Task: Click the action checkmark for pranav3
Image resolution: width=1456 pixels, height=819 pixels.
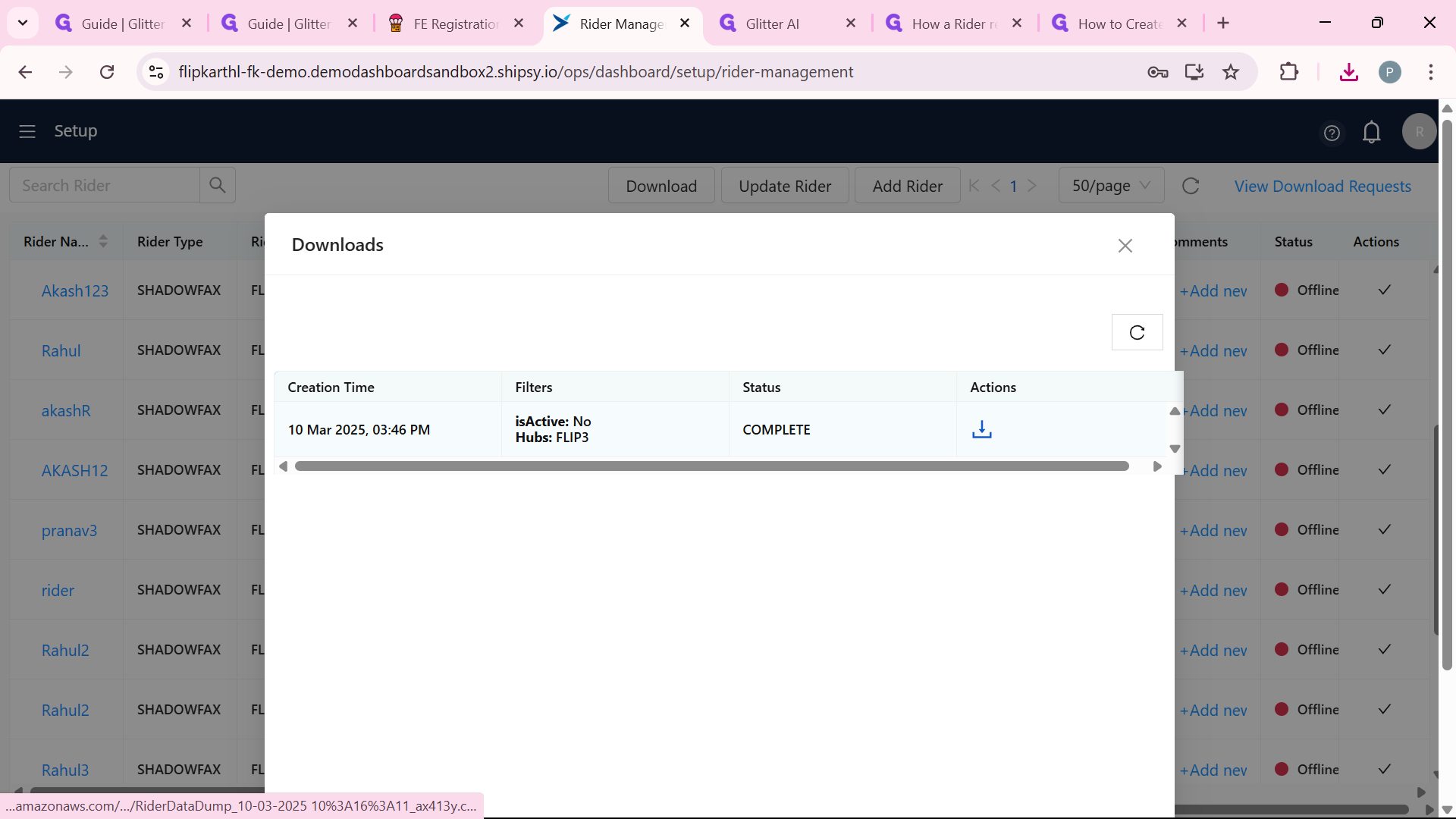Action: tap(1385, 529)
